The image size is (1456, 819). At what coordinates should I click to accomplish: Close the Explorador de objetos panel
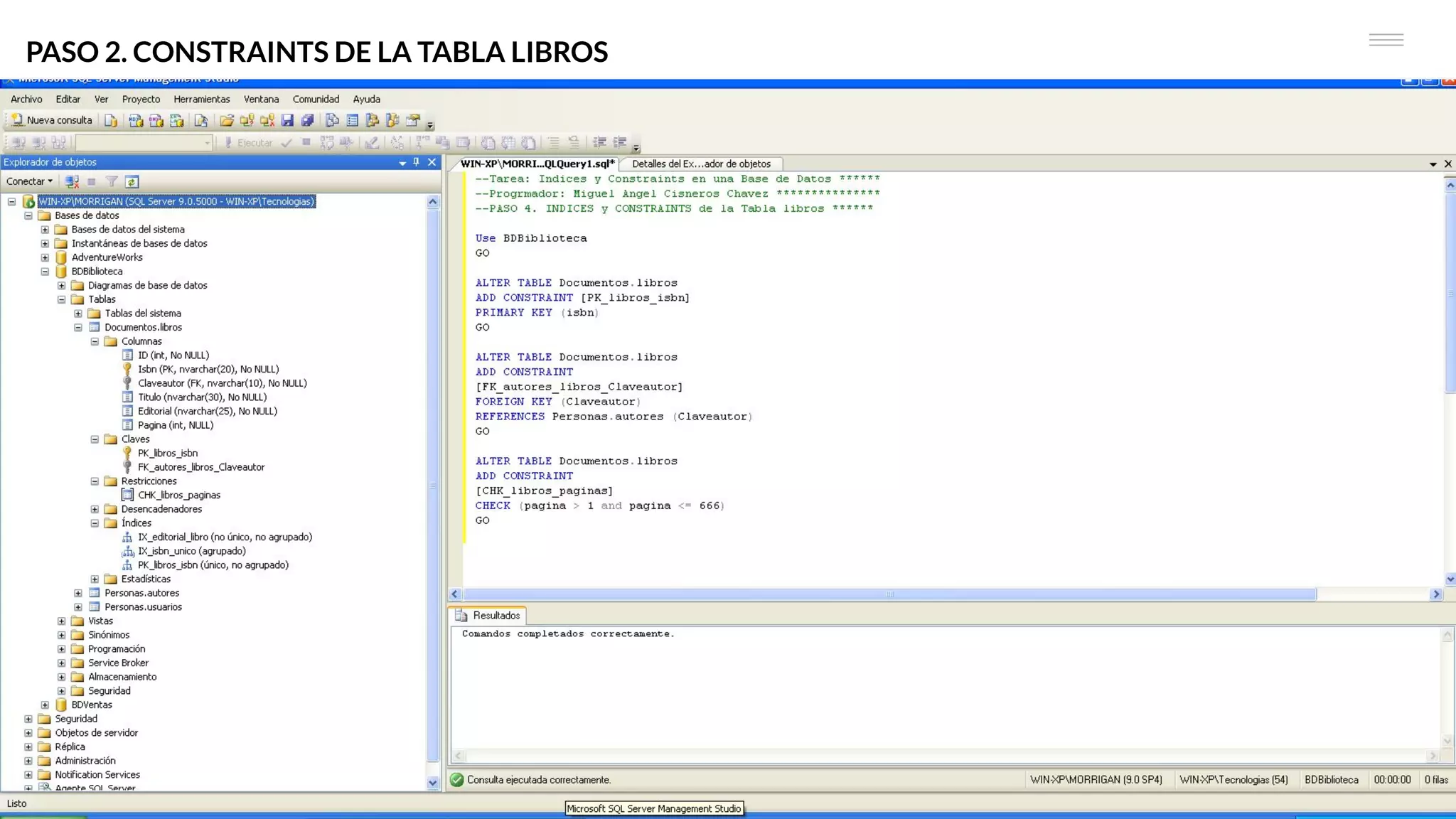click(x=432, y=162)
